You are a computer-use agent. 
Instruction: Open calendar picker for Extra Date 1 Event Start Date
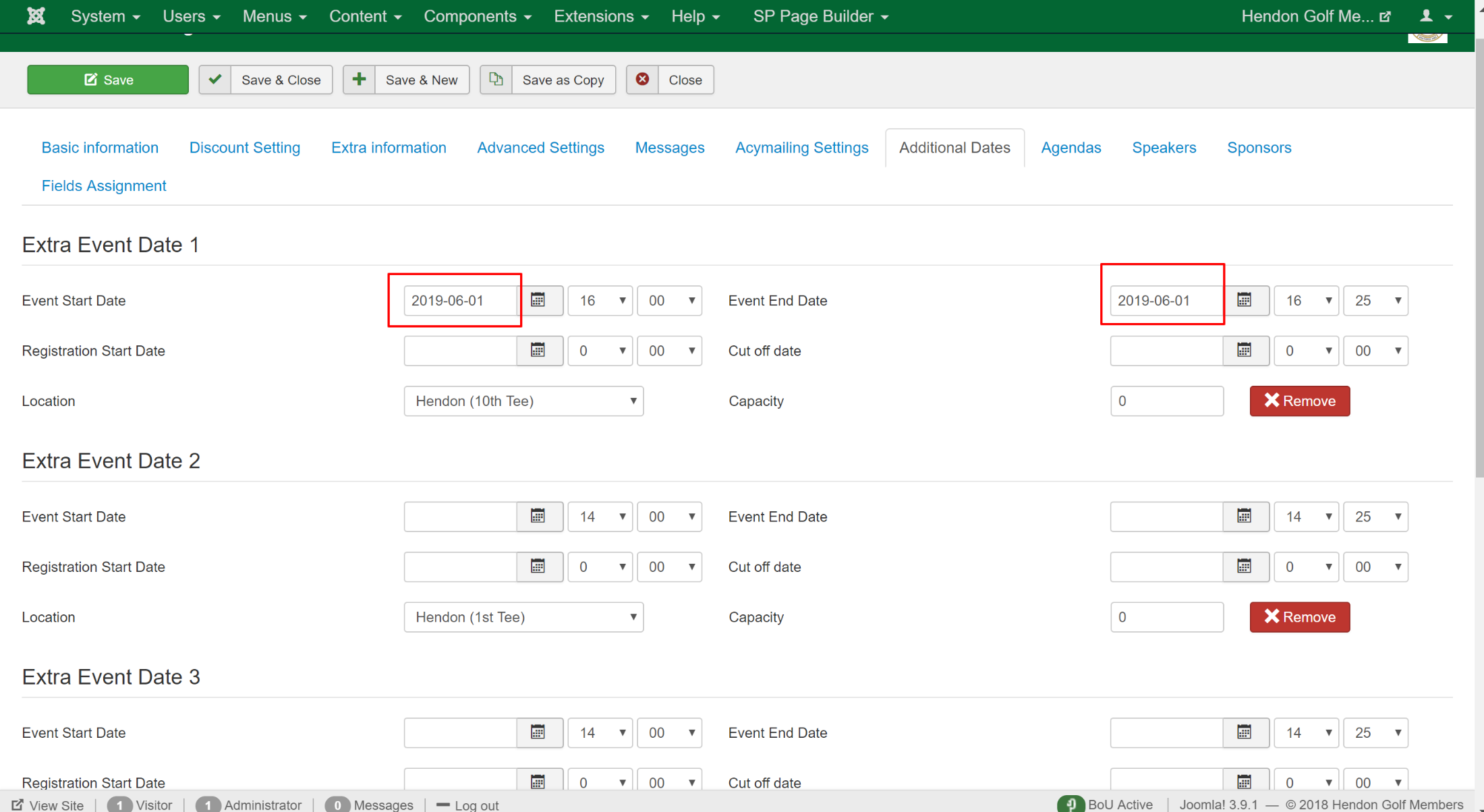[538, 300]
